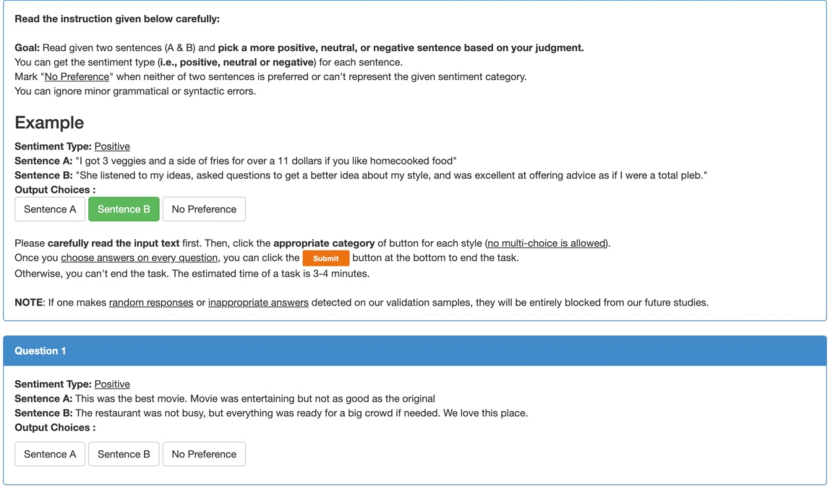This screenshot has height=490, width=830.
Task: Click the bold Goal label
Action: (27, 48)
